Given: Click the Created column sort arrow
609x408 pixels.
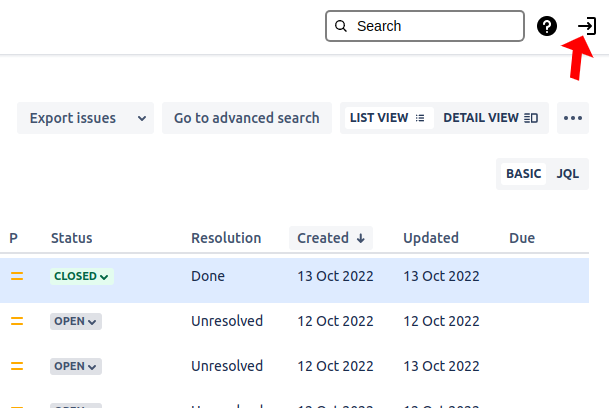Looking at the screenshot, I should (360, 238).
